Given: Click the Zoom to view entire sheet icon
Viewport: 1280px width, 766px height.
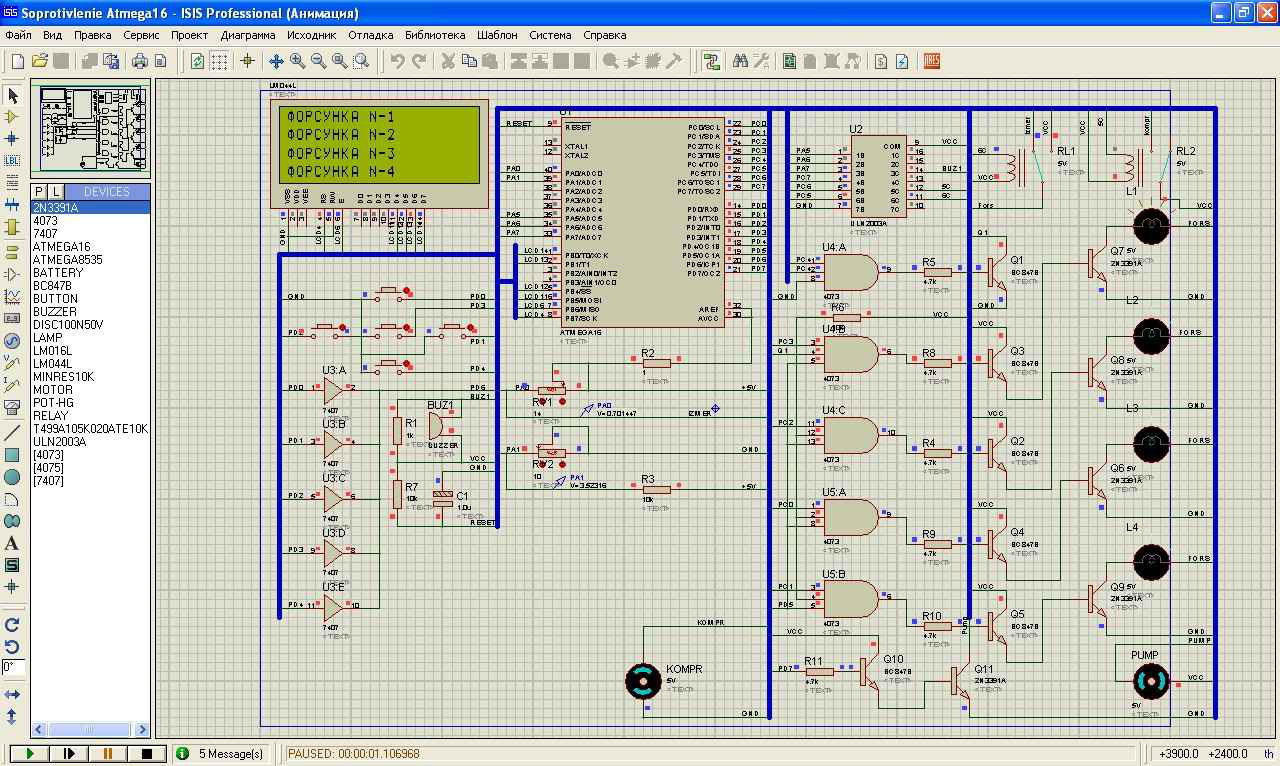Looking at the screenshot, I should click(340, 61).
